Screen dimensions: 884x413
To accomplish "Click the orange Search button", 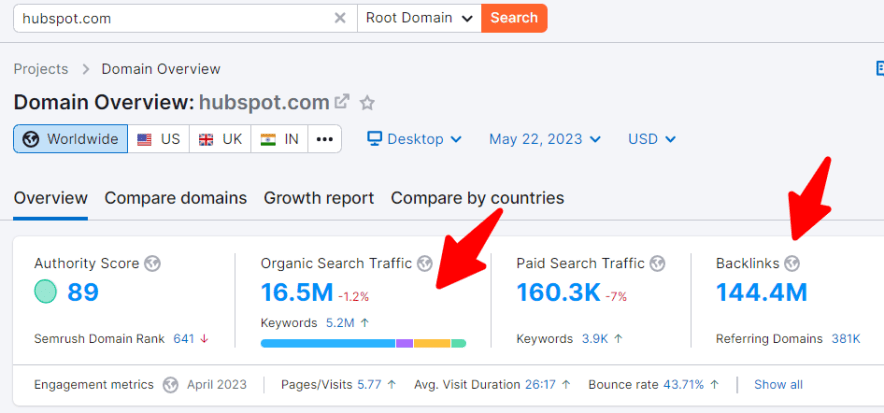I will 514,18.
